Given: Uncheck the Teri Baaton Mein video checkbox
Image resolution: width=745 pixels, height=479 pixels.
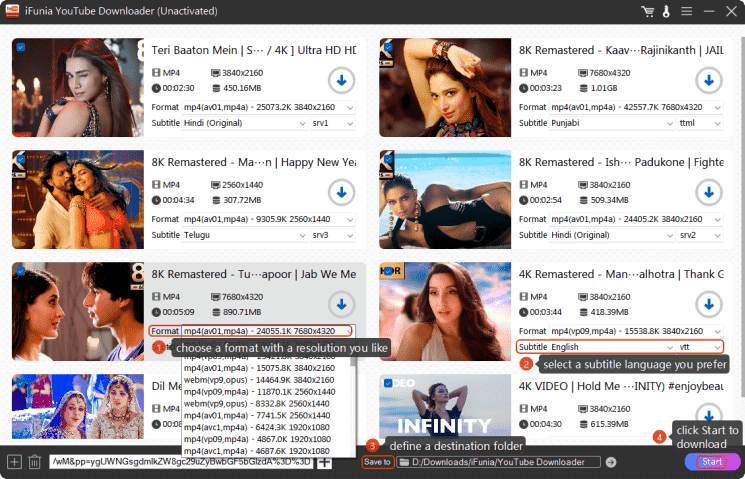Looking at the screenshot, I should pyautogui.click(x=20, y=47).
